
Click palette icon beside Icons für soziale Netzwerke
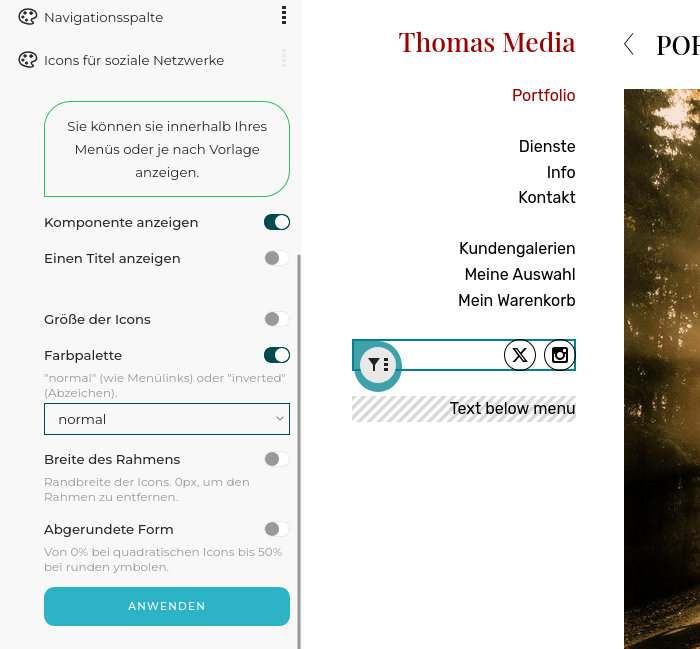point(28,60)
